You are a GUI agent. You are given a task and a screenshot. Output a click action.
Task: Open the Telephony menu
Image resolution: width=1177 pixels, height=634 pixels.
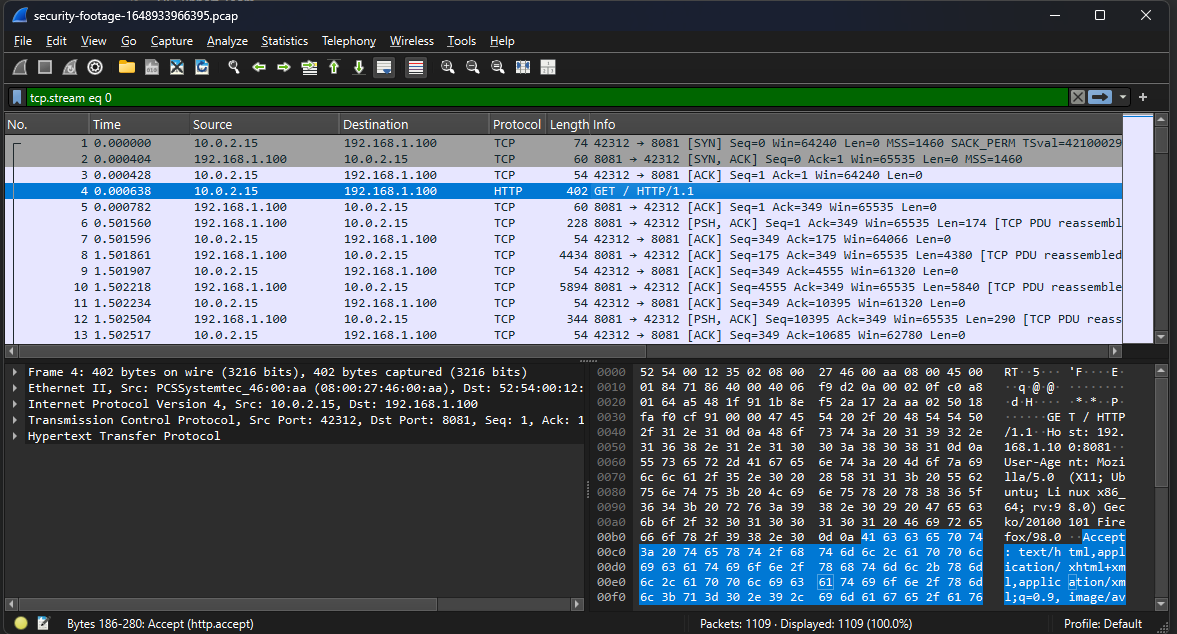point(348,41)
